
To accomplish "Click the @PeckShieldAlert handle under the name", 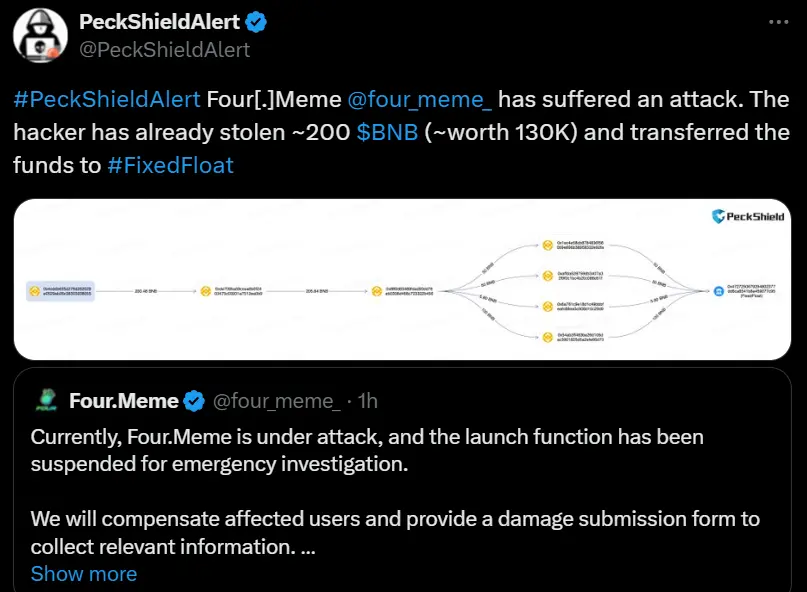I will 164,49.
